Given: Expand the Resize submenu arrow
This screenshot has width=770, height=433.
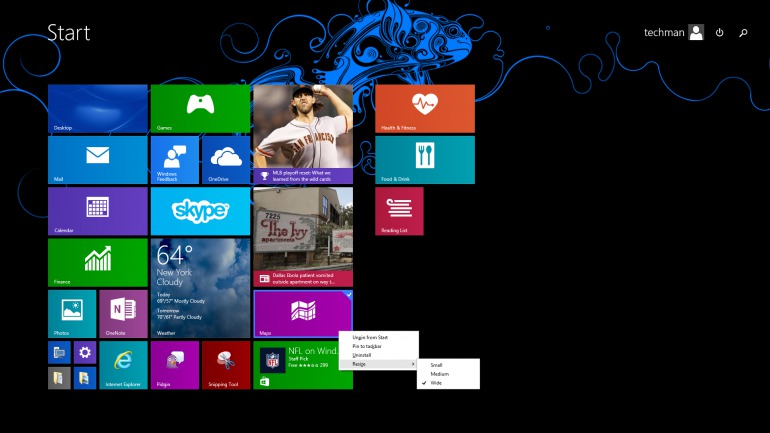Looking at the screenshot, I should 413,364.
